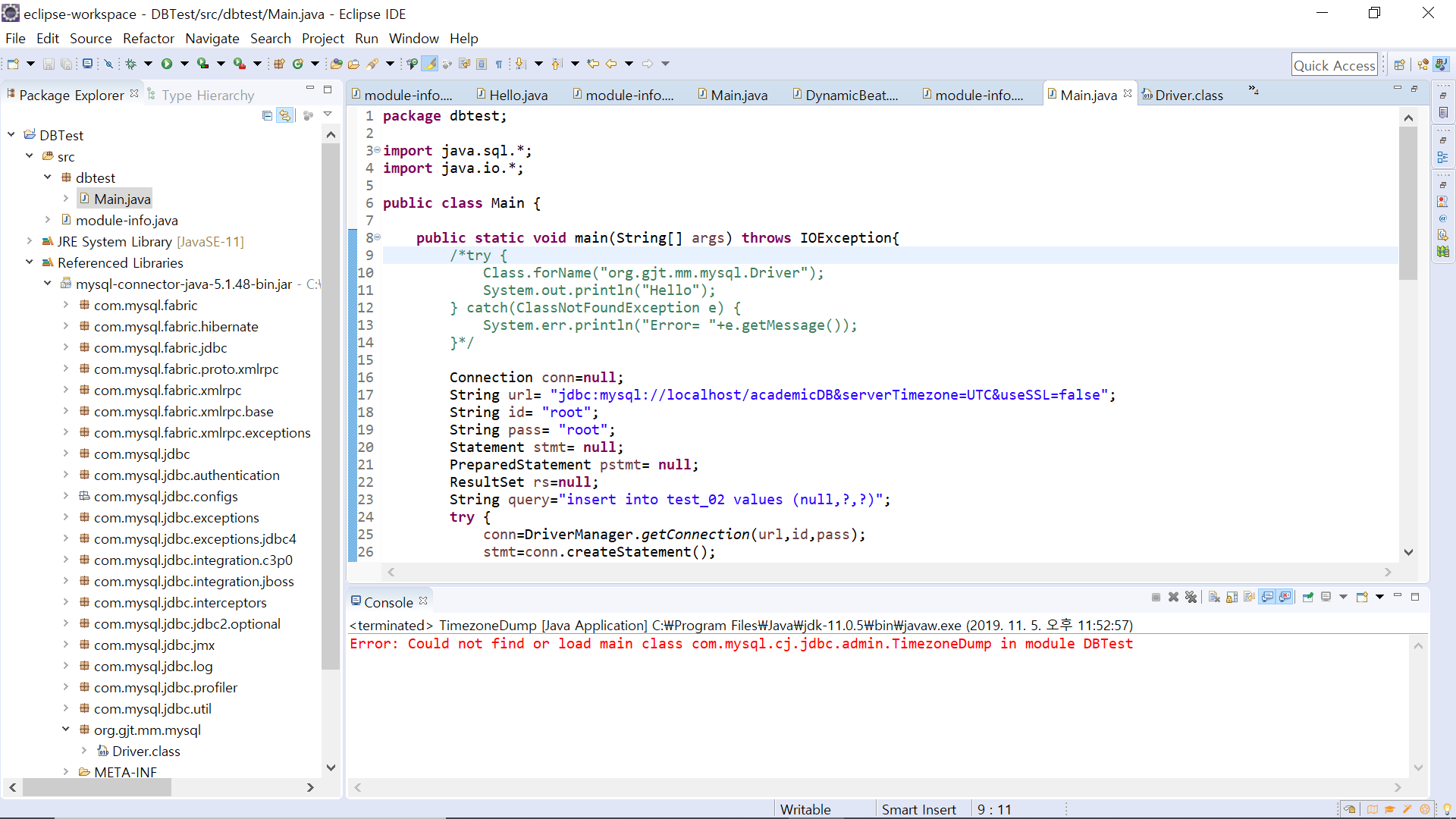The image size is (1456, 819).
Task: Close the Console view tab
Action: tap(423, 601)
